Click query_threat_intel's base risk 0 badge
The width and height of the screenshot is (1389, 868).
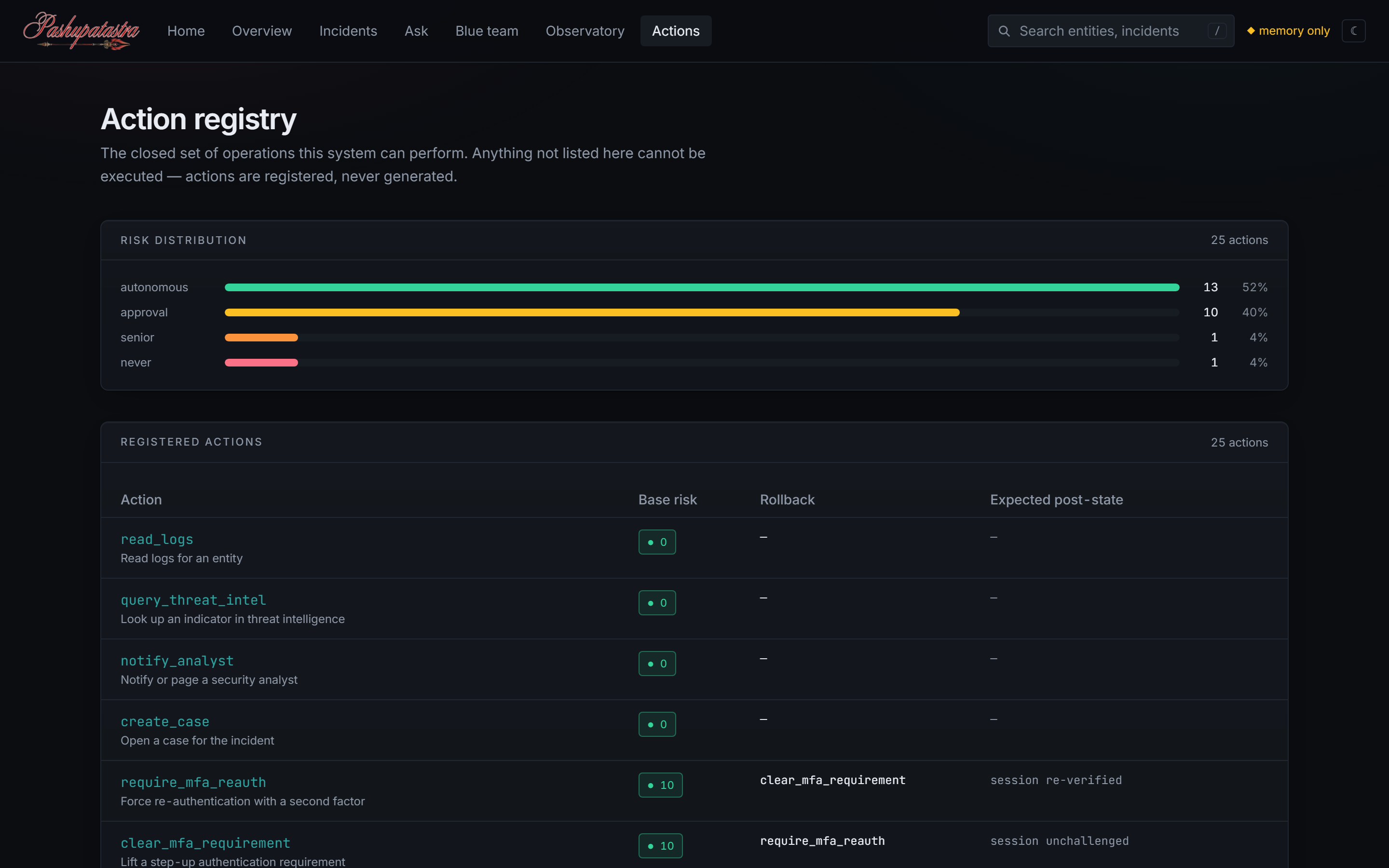click(x=657, y=603)
